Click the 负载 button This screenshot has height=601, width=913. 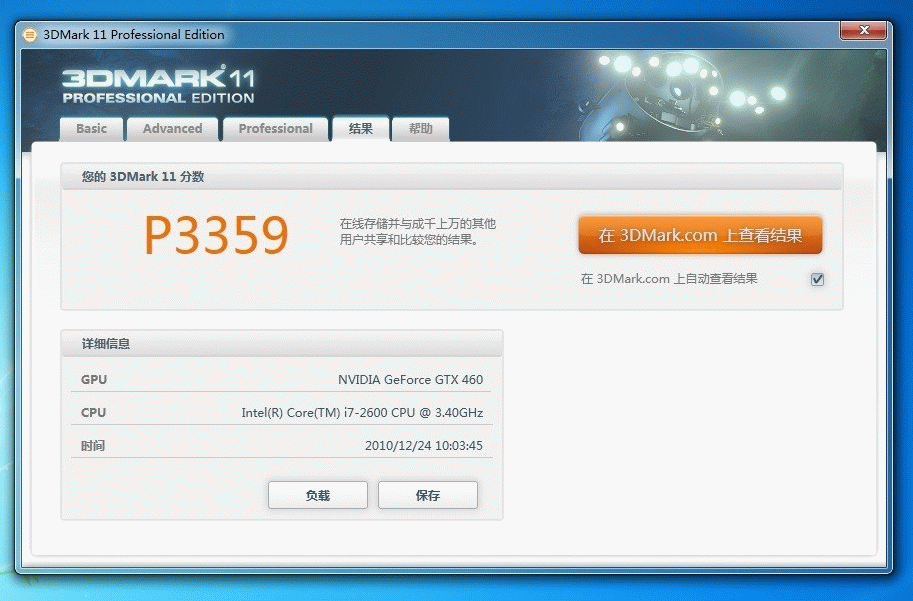tap(317, 495)
